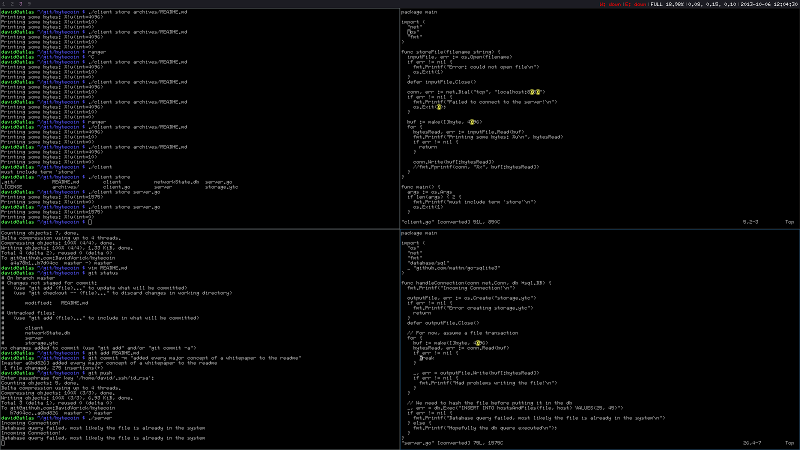Screen dimensions: 800x450
Task: Click the 'args := os.Args' line
Action: [429, 192]
